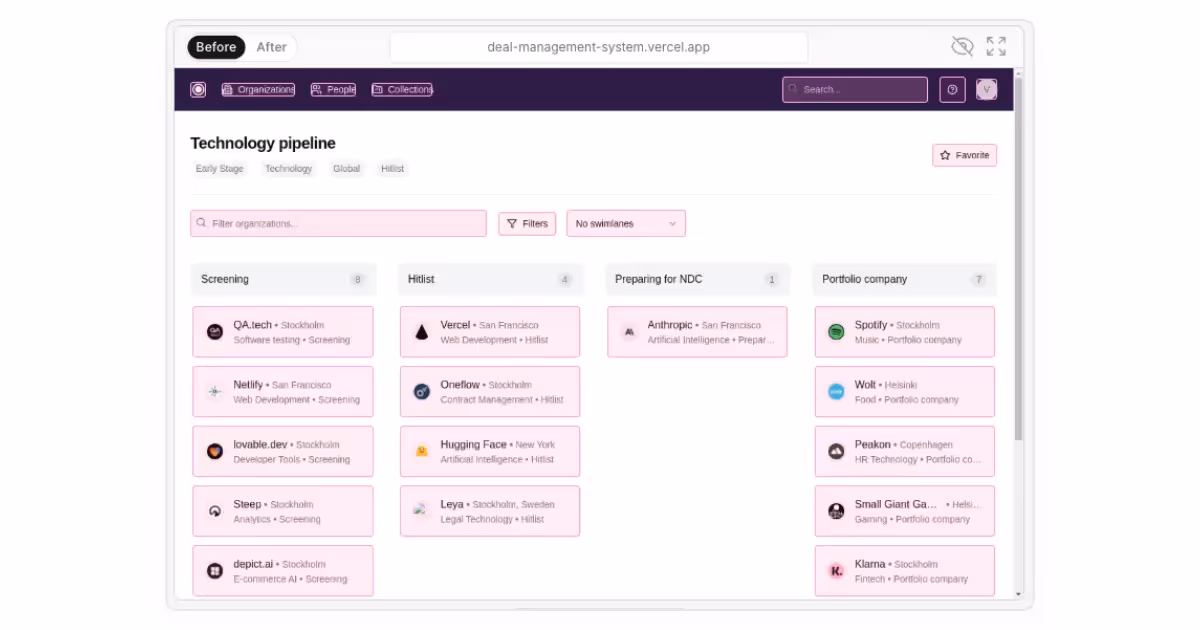
Task: Click the Hitlist tag under title
Action: point(393,169)
